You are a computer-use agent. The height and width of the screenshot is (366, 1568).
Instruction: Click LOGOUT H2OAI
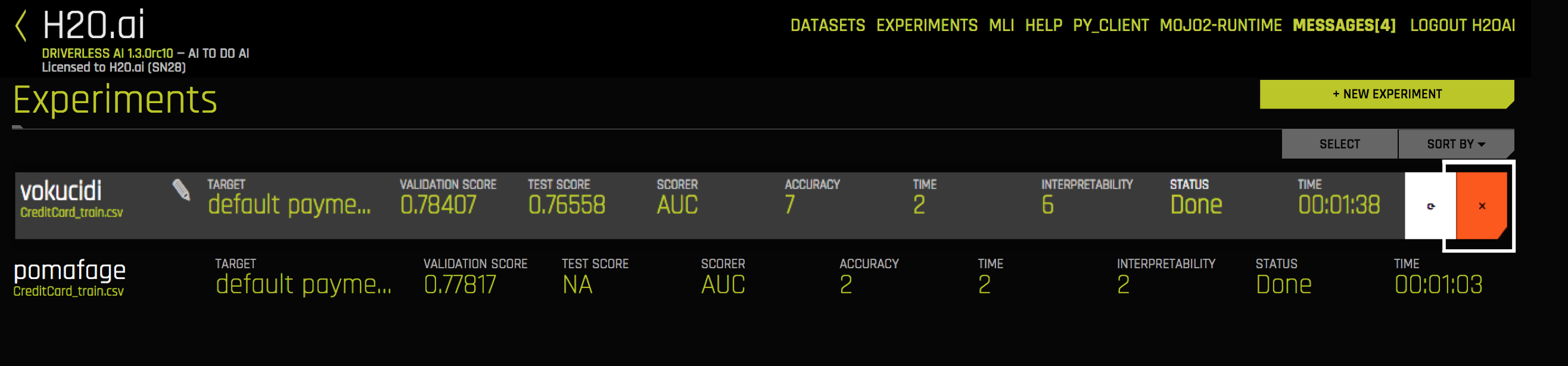(1462, 26)
